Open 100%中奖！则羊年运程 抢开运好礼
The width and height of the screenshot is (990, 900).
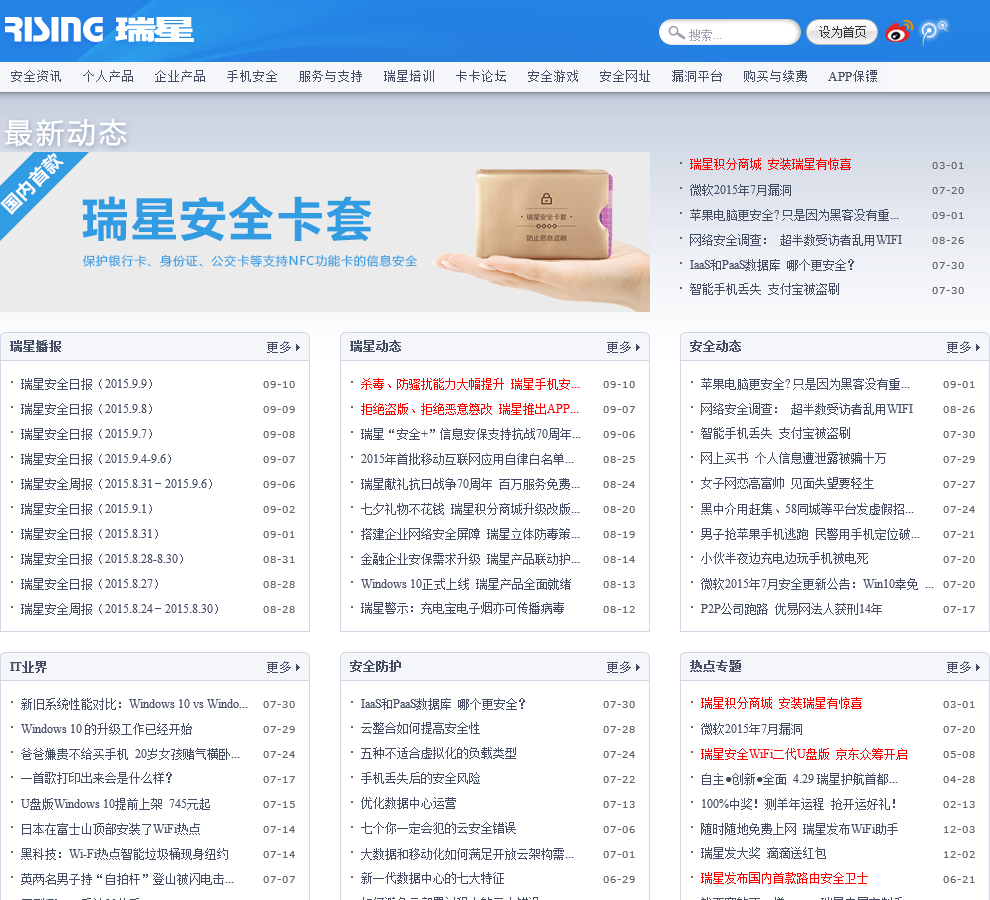[x=799, y=804]
